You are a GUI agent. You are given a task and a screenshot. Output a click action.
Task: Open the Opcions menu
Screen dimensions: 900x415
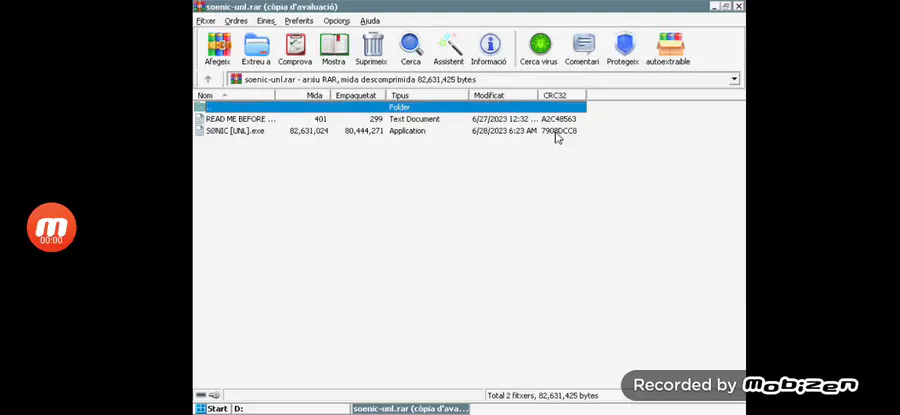[x=336, y=21]
